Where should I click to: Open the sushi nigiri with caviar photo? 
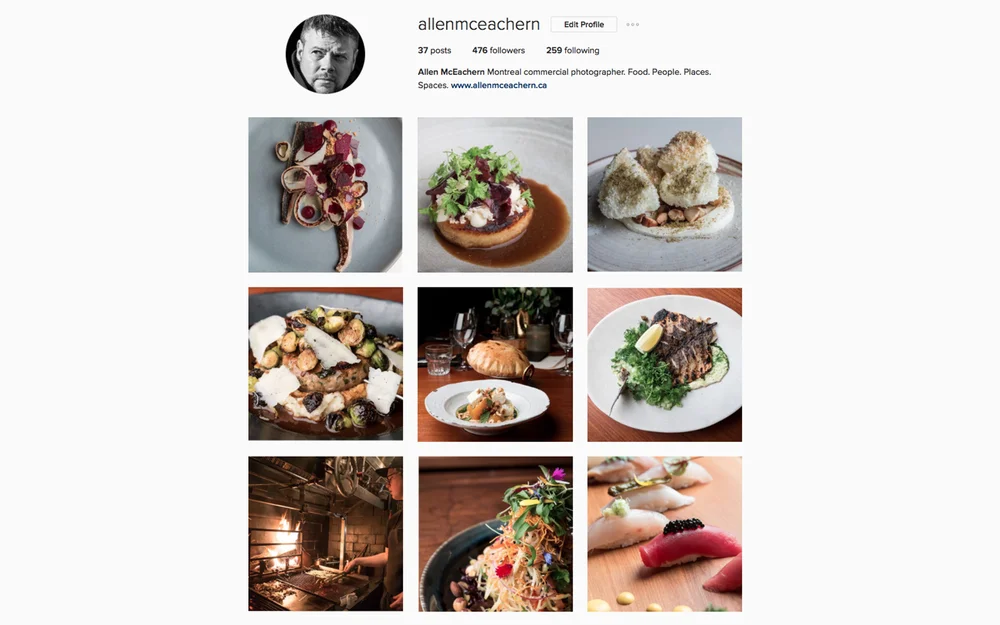click(x=665, y=534)
